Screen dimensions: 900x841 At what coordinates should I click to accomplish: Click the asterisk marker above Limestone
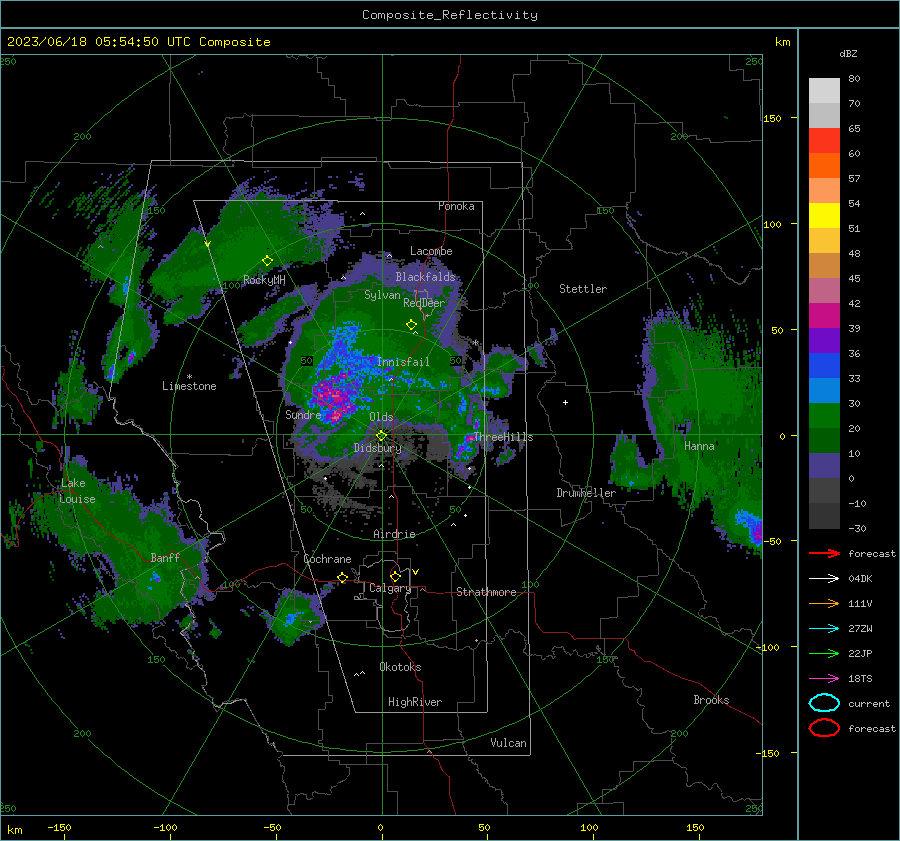[189, 377]
